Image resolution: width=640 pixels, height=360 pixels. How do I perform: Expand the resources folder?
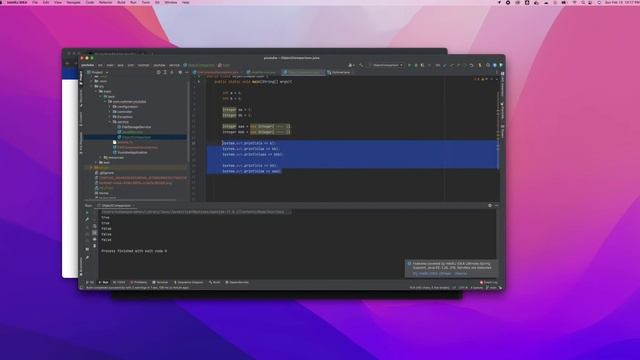tap(101, 158)
